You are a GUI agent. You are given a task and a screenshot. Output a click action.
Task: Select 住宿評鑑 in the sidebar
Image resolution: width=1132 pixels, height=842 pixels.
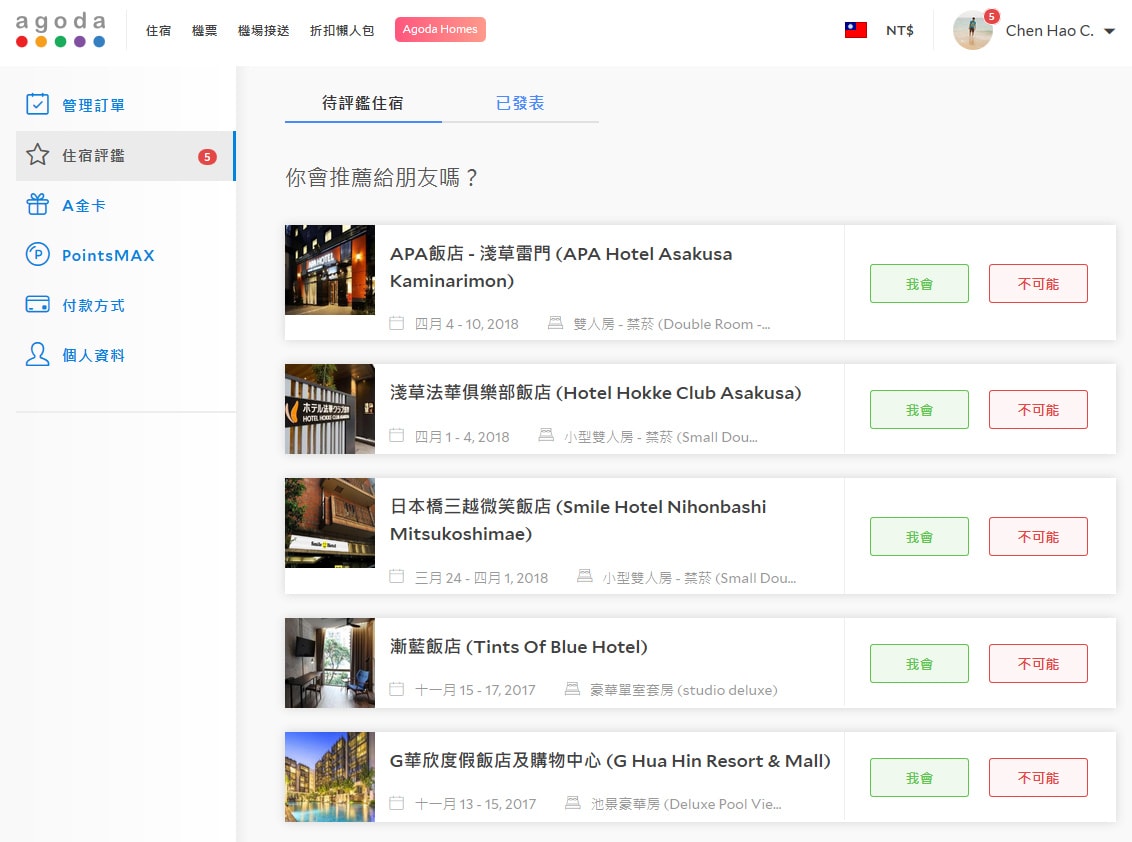coord(126,155)
